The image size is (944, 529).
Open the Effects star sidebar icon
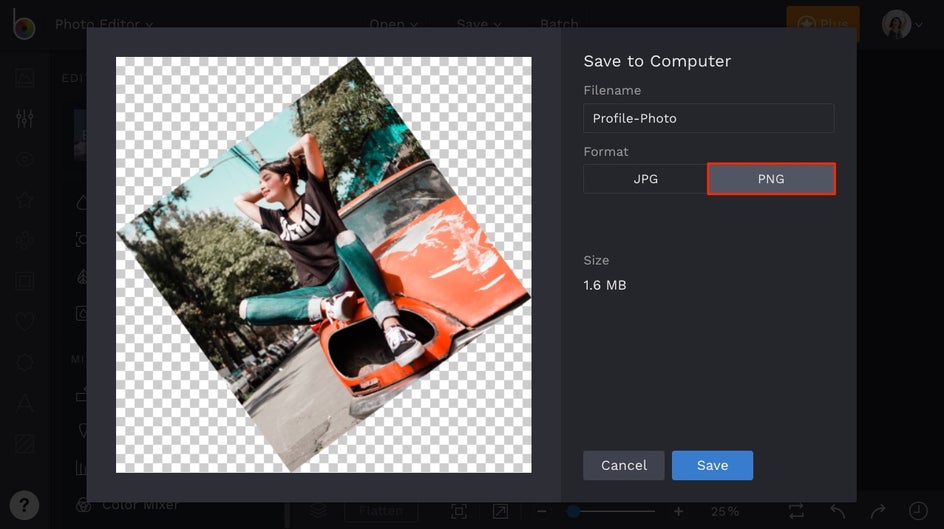click(x=25, y=200)
